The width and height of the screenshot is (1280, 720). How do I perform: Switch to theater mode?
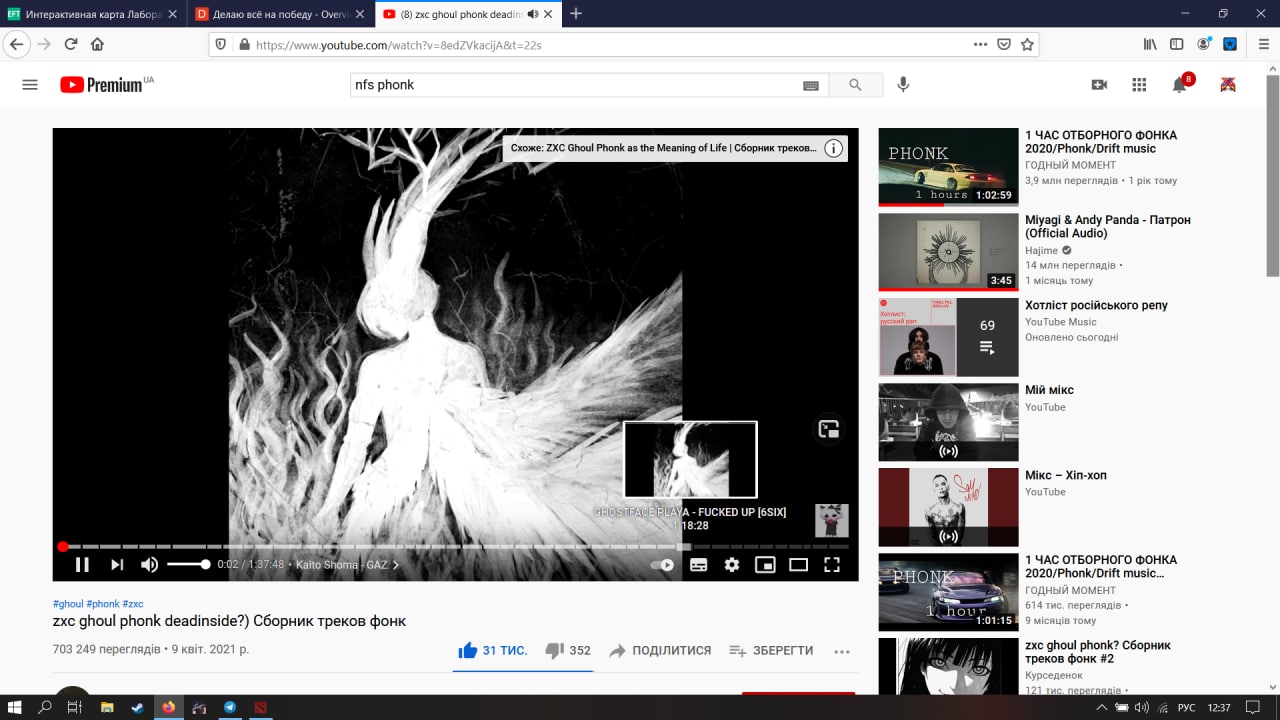(x=798, y=565)
